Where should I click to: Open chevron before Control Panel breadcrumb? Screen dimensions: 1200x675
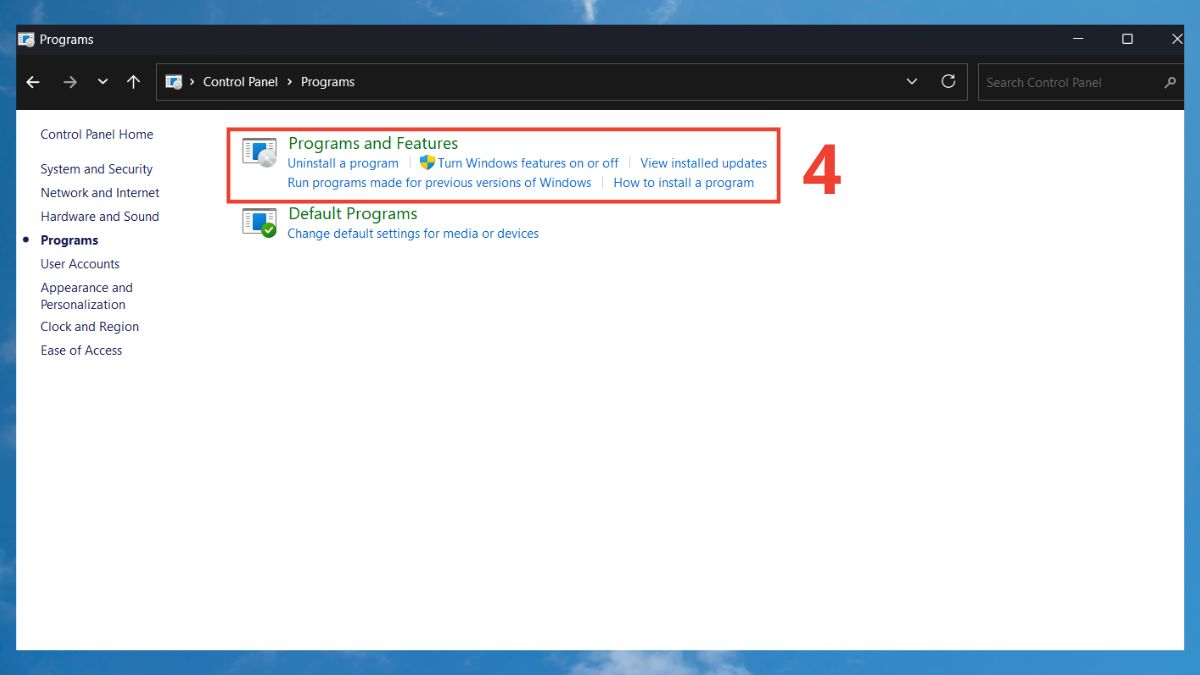pos(192,82)
